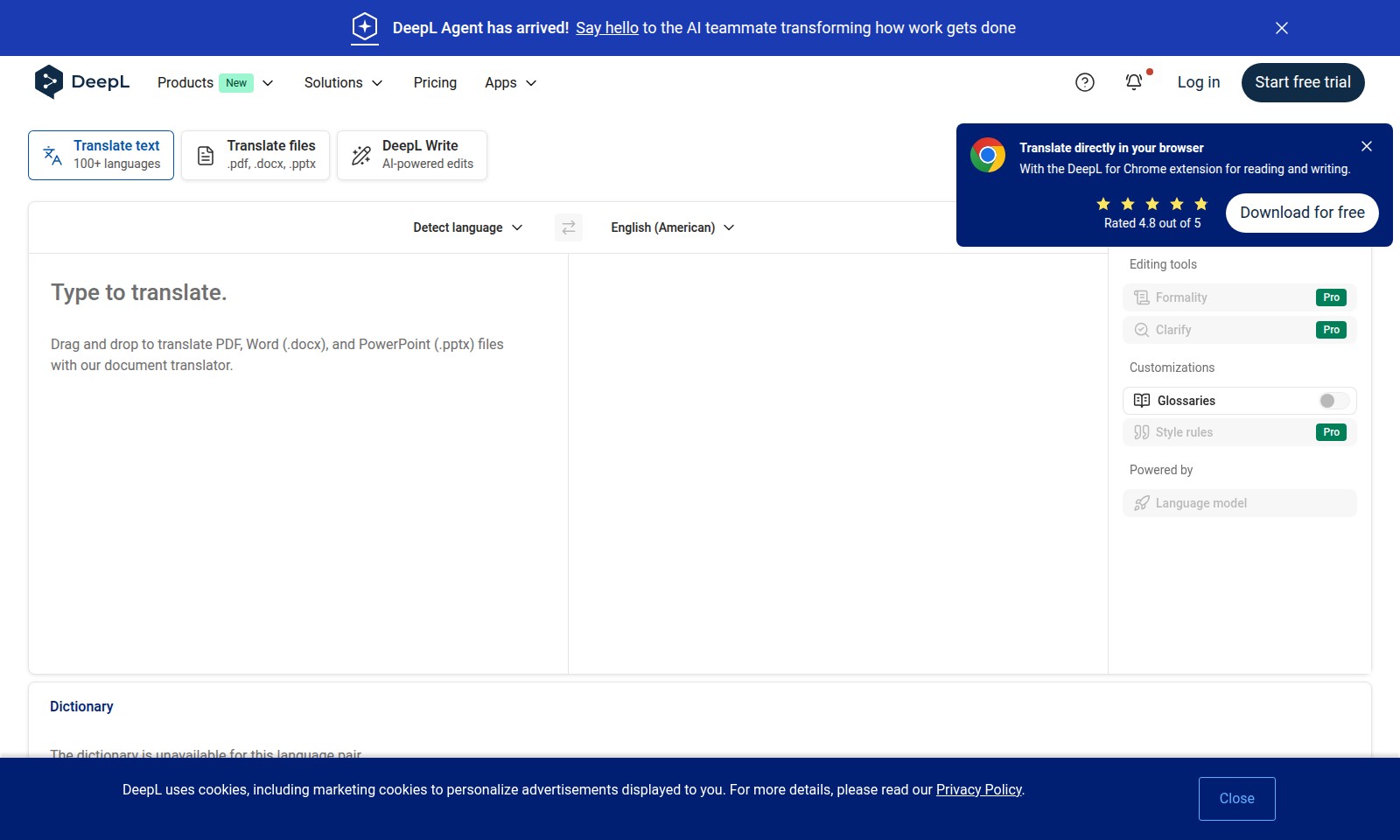Click the Dictionary heading
This screenshot has height=840, width=1400.
tap(81, 706)
